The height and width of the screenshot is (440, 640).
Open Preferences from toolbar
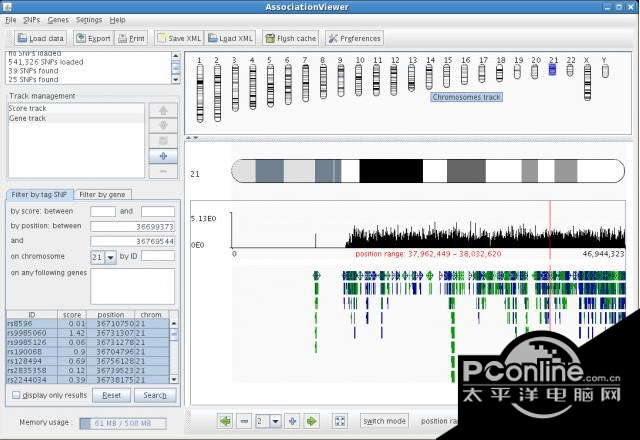[354, 38]
